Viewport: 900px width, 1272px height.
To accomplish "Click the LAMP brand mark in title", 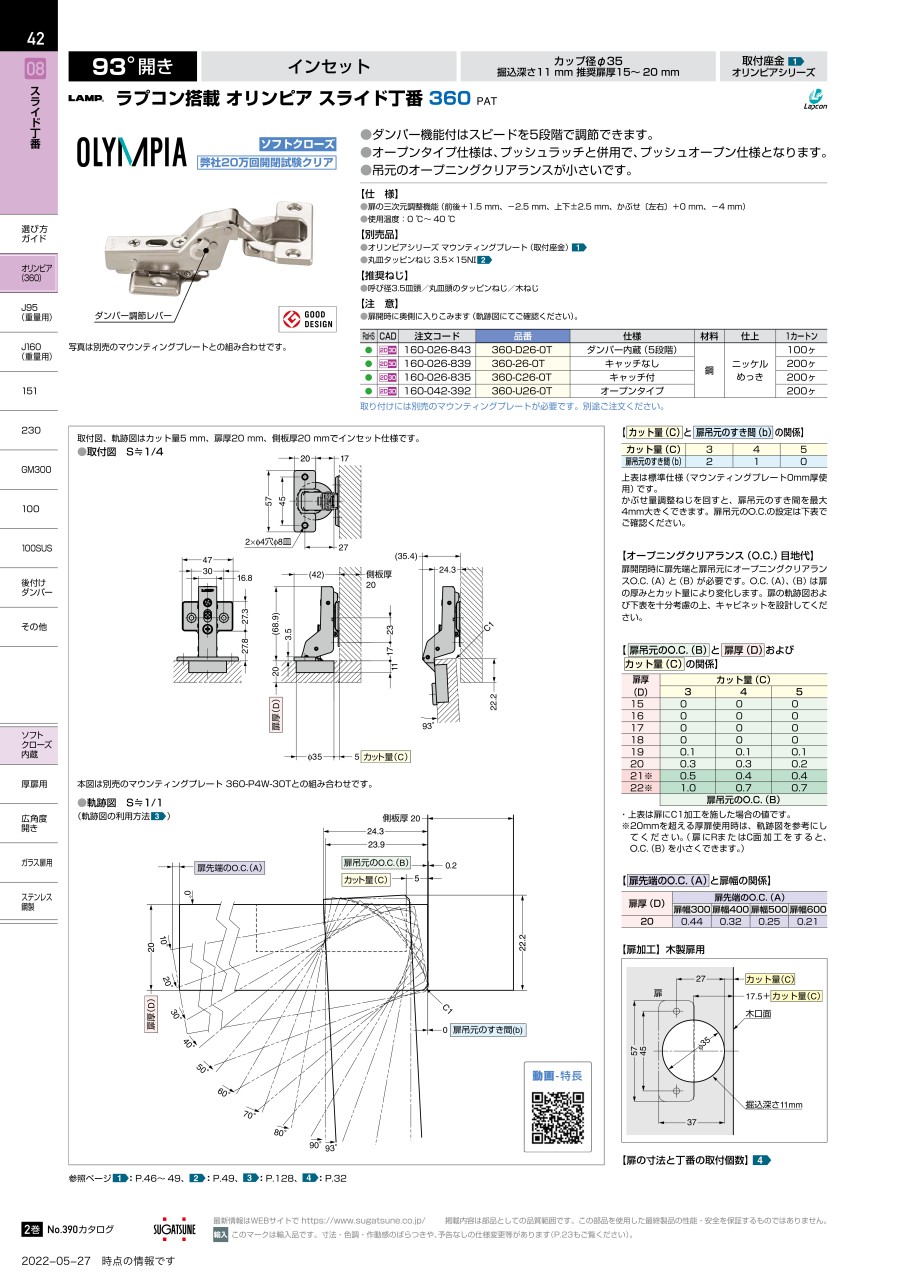I will click(x=86, y=100).
